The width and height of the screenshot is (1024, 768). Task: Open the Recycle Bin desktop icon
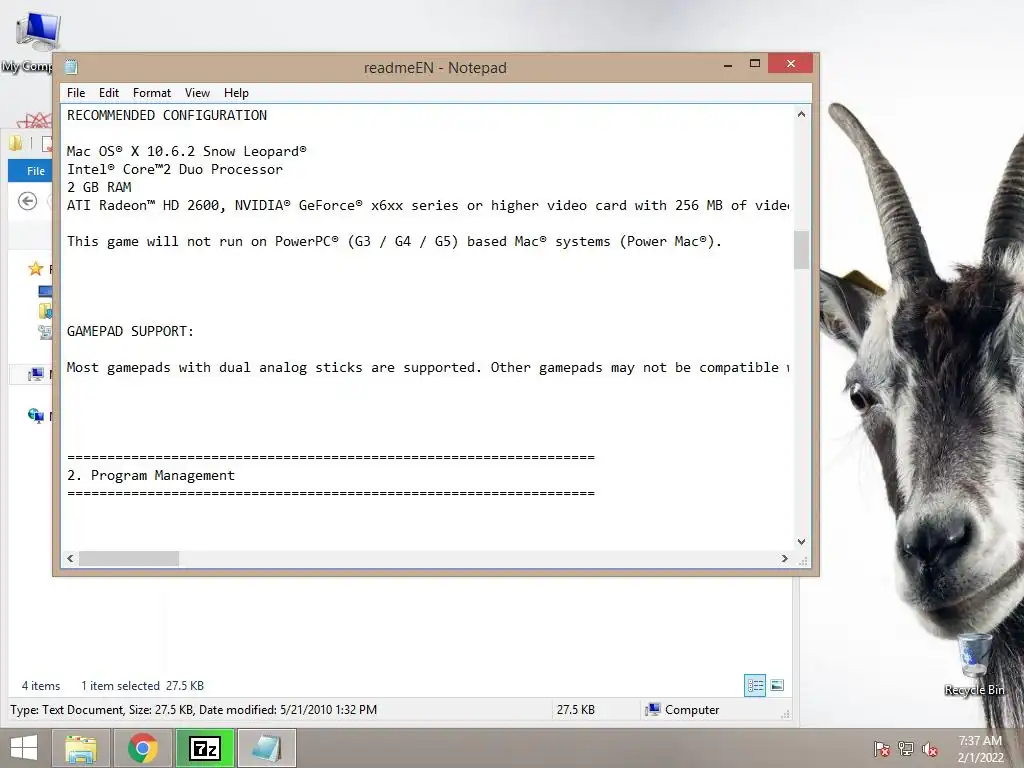974,664
